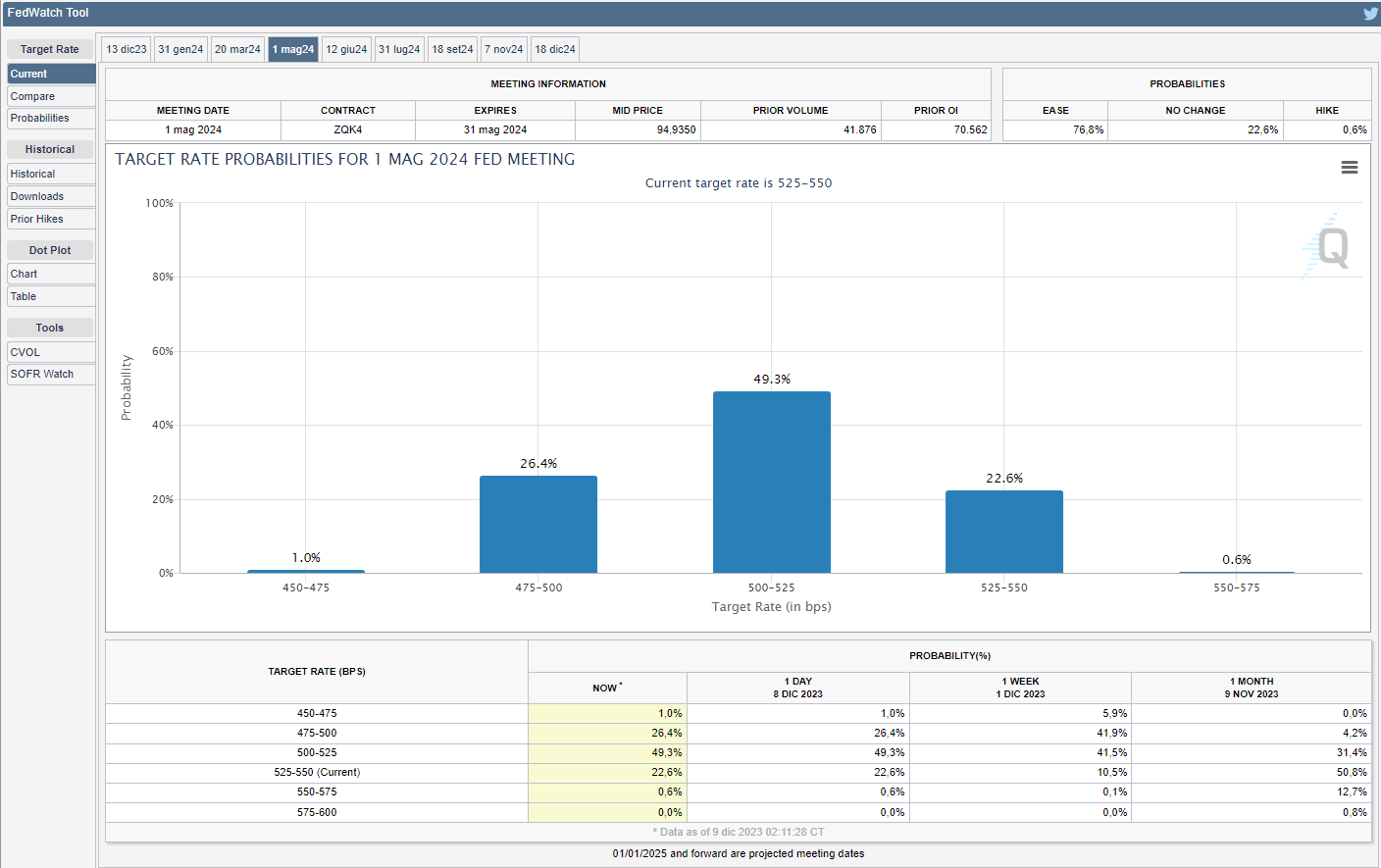This screenshot has height=868, width=1381.
Task: Open the Compare view in sidebar
Action: [x=51, y=96]
